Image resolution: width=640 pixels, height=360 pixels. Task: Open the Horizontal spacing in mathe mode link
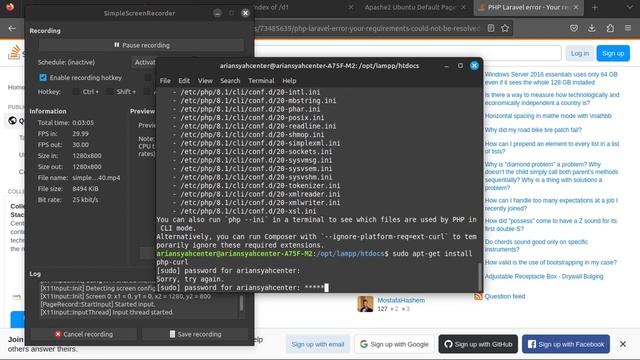tap(548, 116)
